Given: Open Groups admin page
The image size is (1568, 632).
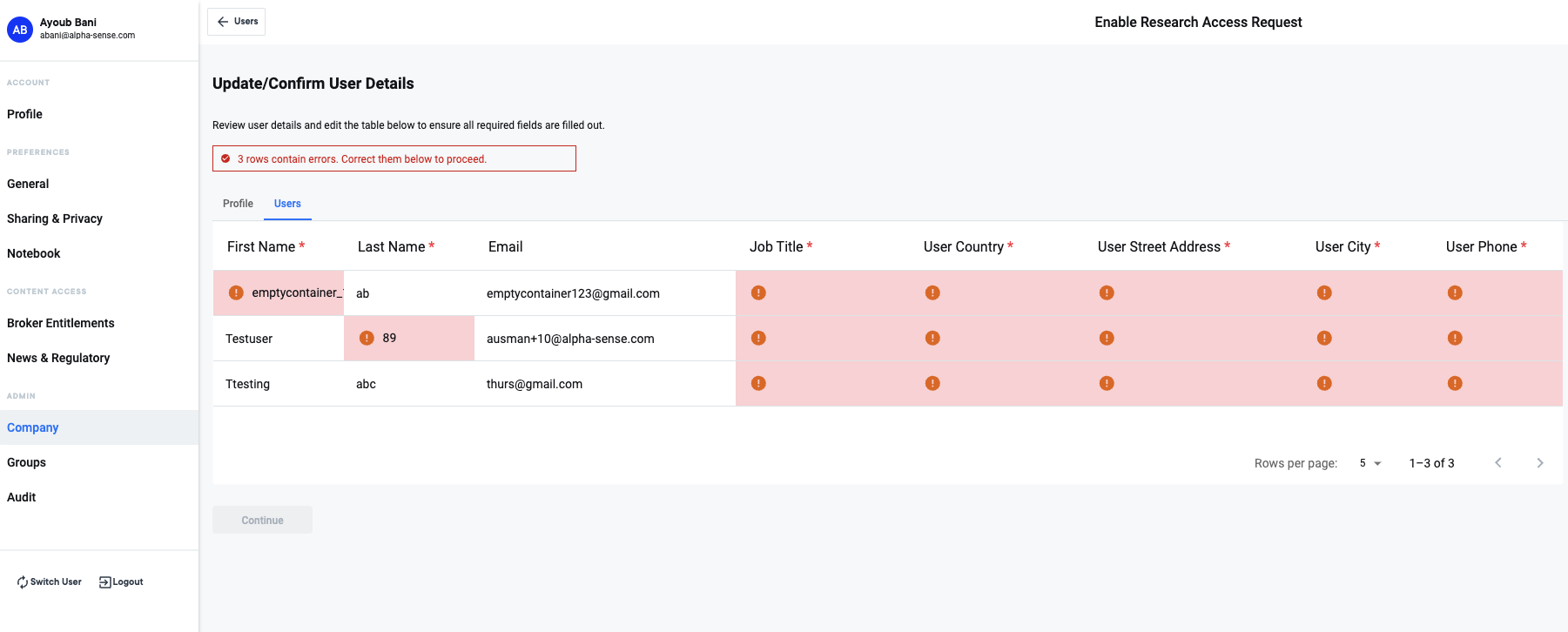Looking at the screenshot, I should 99,462.
